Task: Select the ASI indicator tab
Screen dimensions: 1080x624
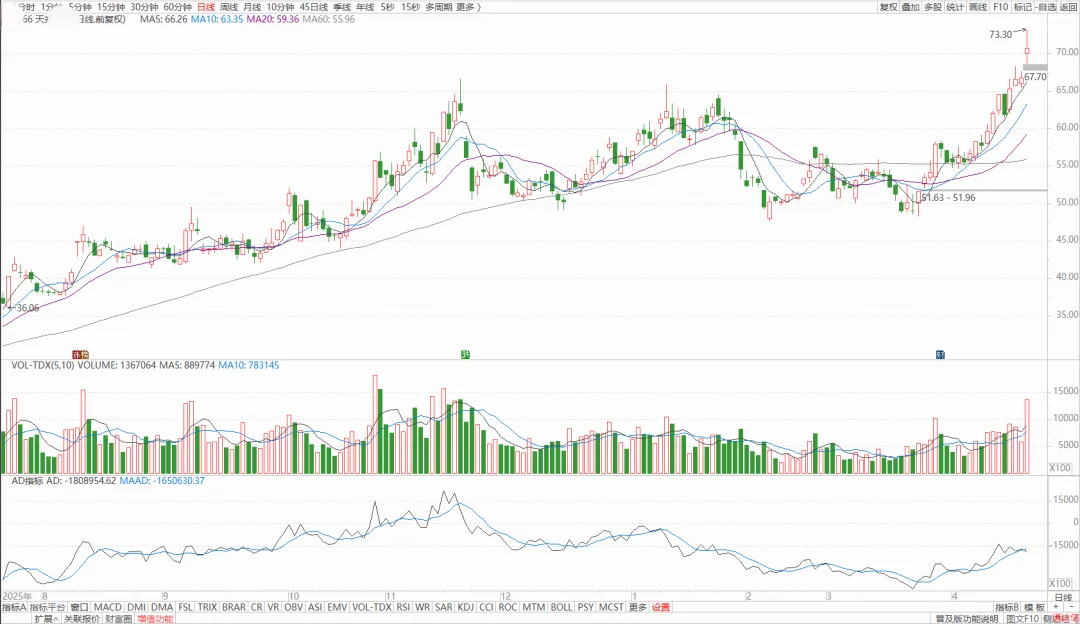Action: [315, 607]
